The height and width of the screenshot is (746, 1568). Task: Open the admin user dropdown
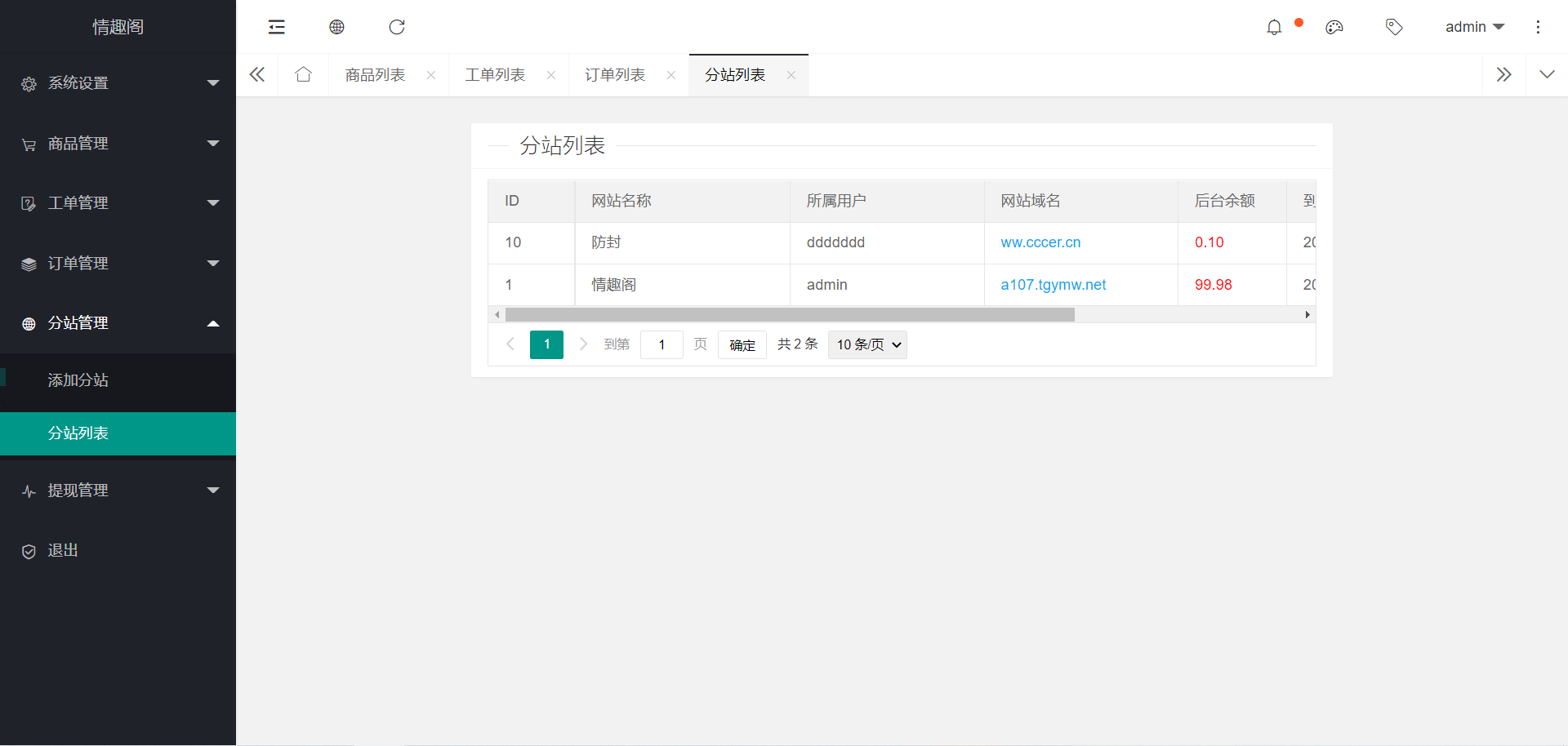click(1474, 27)
